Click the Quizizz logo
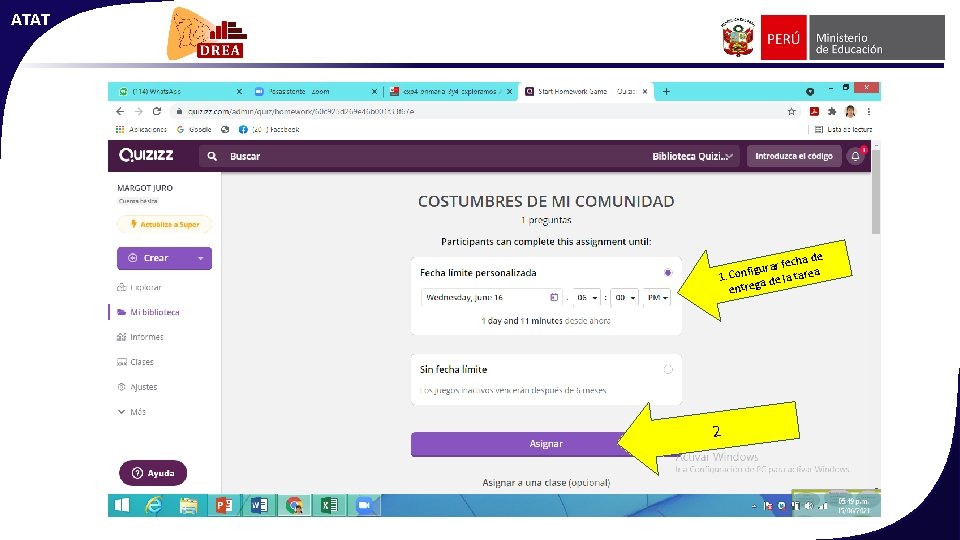Image resolution: width=960 pixels, height=540 pixels. (x=146, y=155)
